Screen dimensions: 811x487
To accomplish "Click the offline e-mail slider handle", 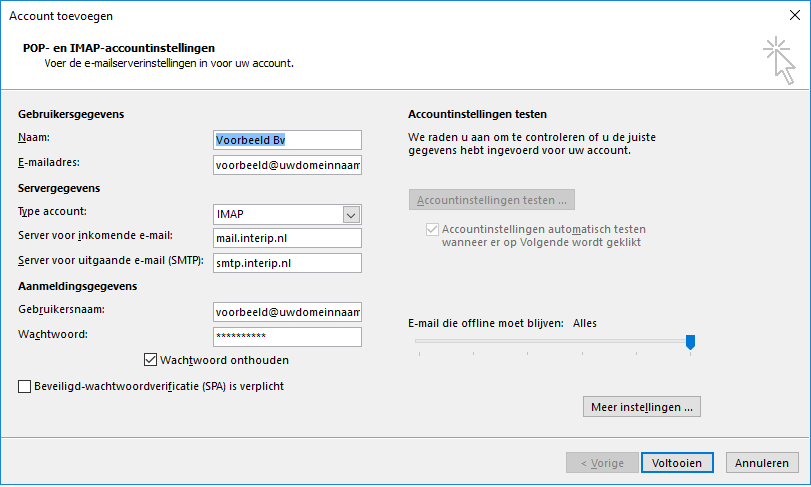I will point(690,342).
